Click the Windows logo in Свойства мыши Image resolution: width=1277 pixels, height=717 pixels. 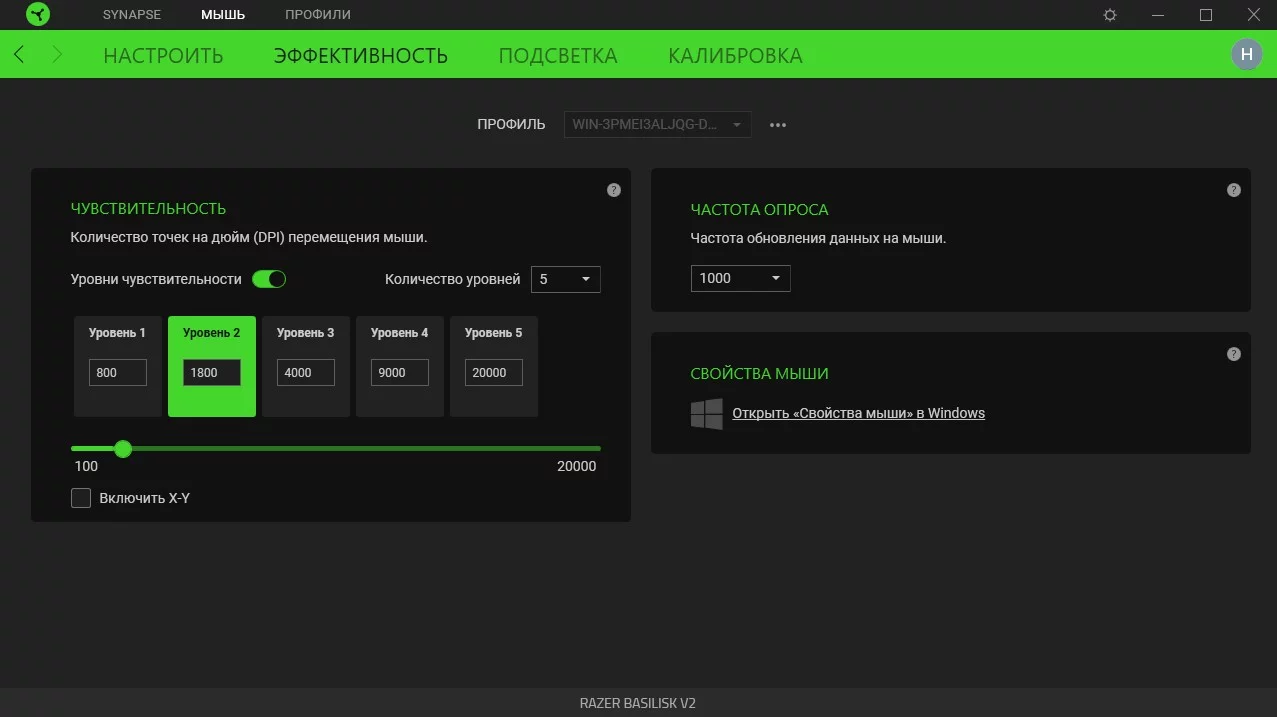(707, 414)
